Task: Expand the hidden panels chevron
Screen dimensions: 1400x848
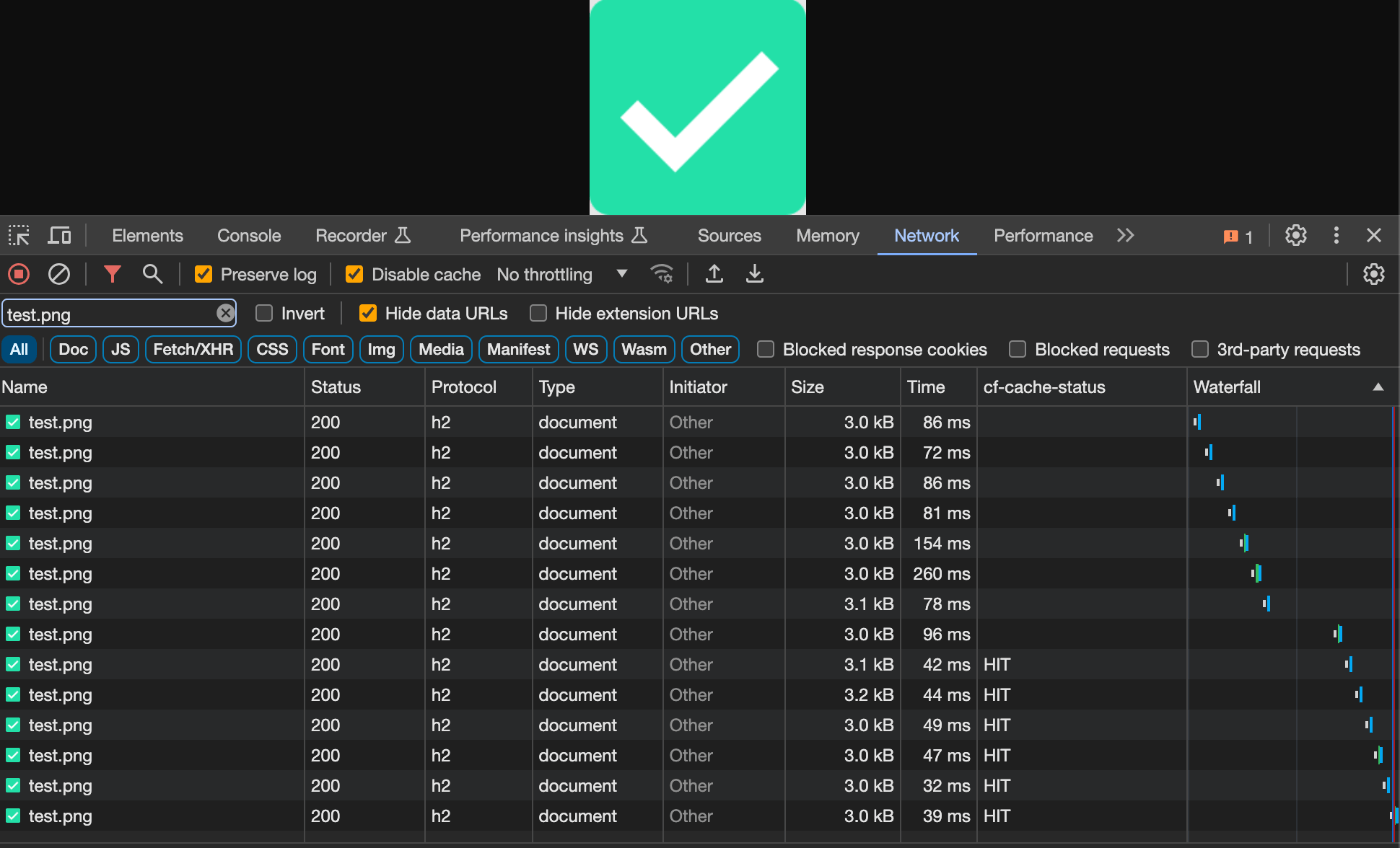Action: click(x=1125, y=235)
